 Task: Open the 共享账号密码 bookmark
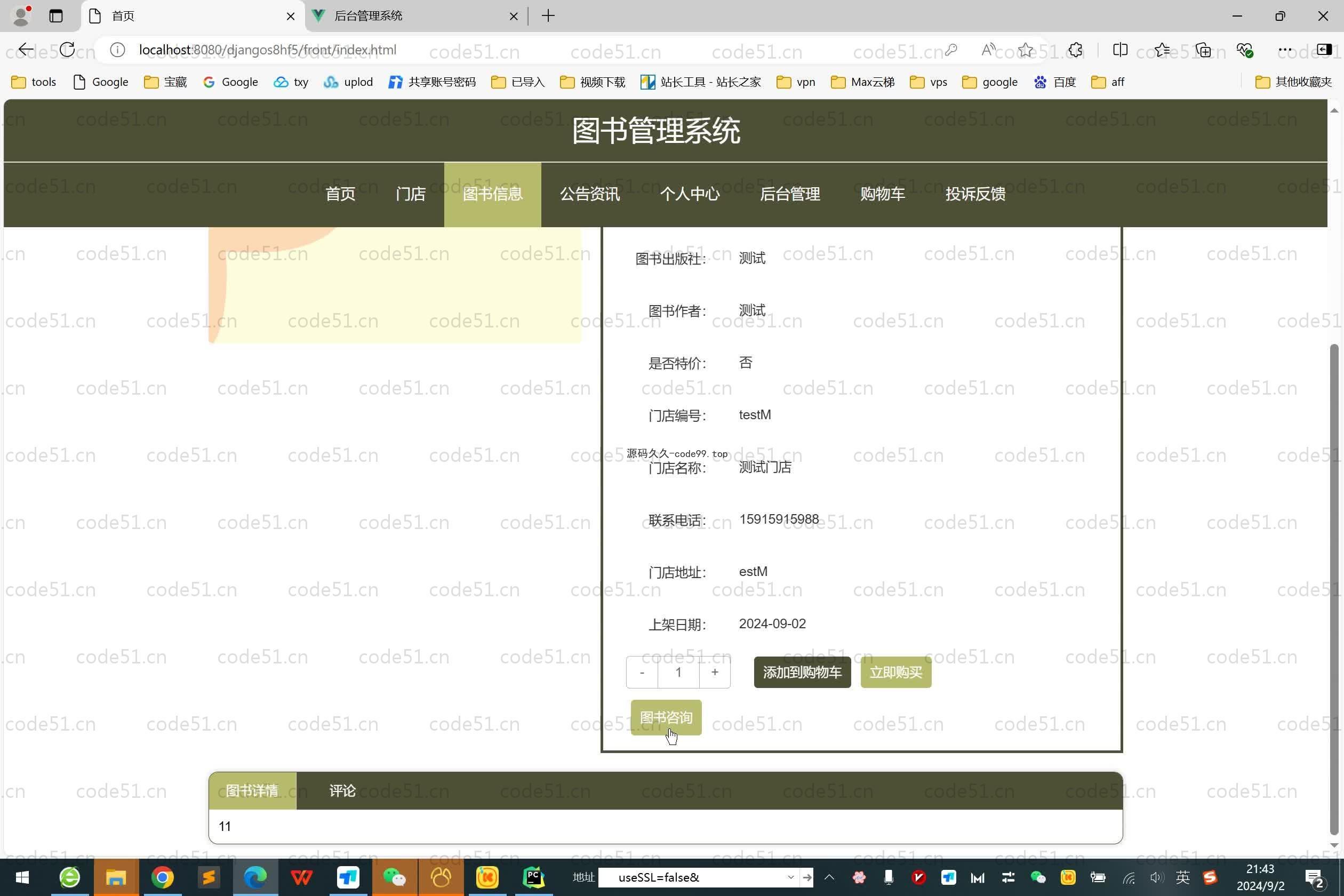[431, 82]
